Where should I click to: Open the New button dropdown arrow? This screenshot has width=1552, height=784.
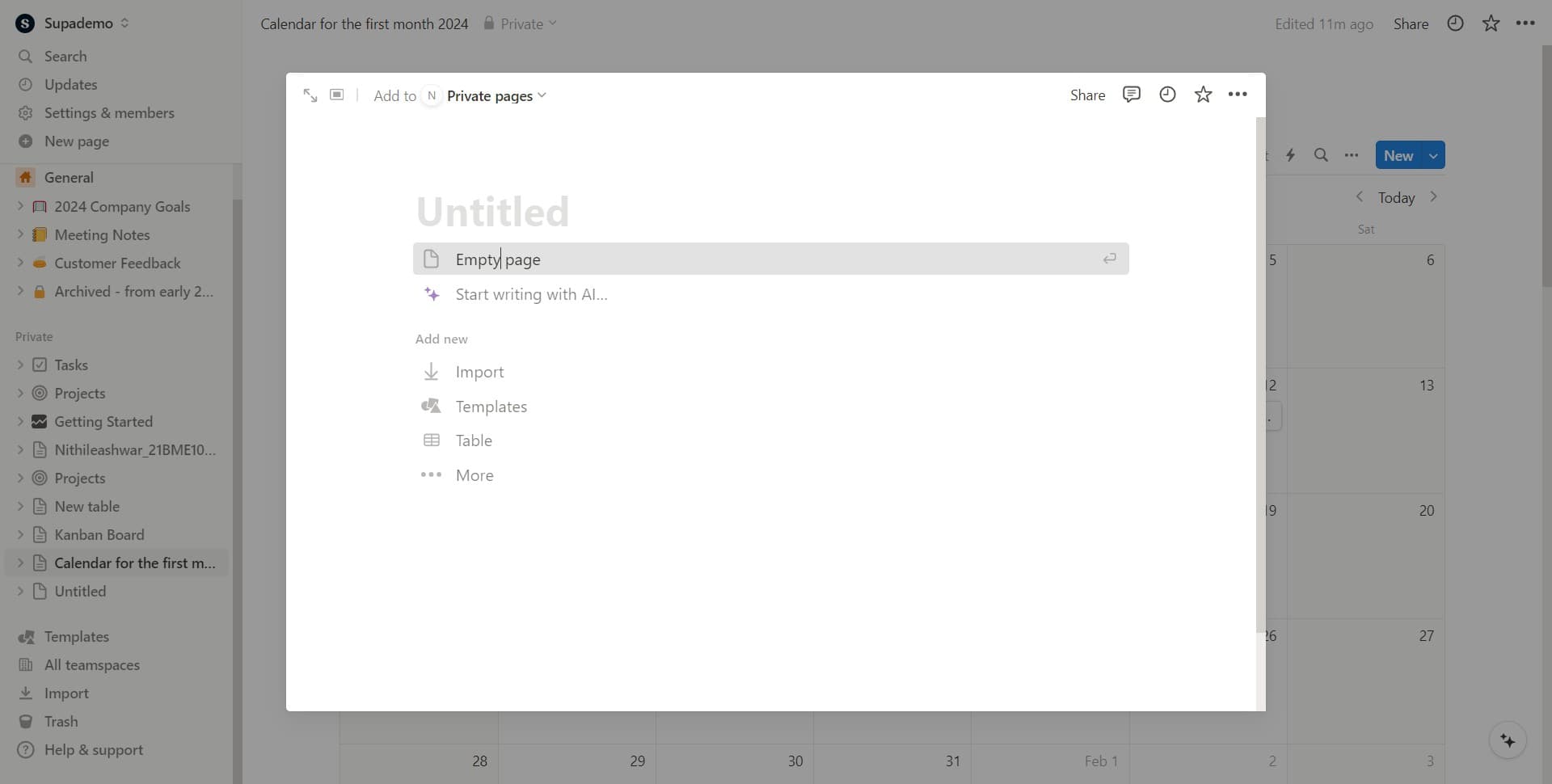pos(1433,154)
